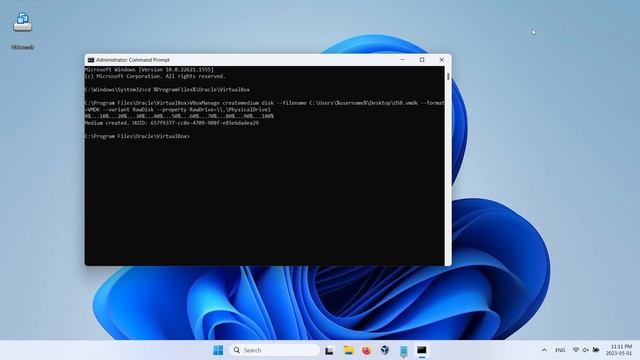This screenshot has width=640, height=360.
Task: Close the Administrator Command Prompt window
Action: [x=442, y=60]
